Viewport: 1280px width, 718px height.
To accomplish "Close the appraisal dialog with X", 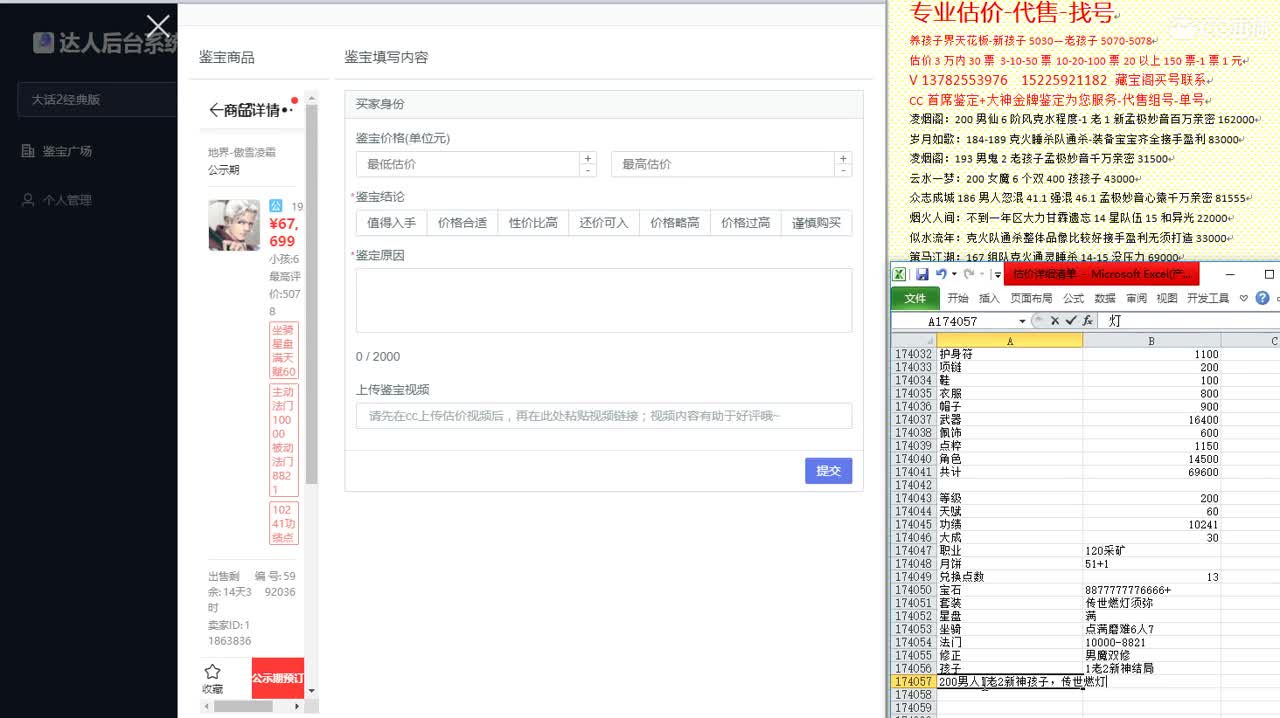I will pyautogui.click(x=158, y=27).
